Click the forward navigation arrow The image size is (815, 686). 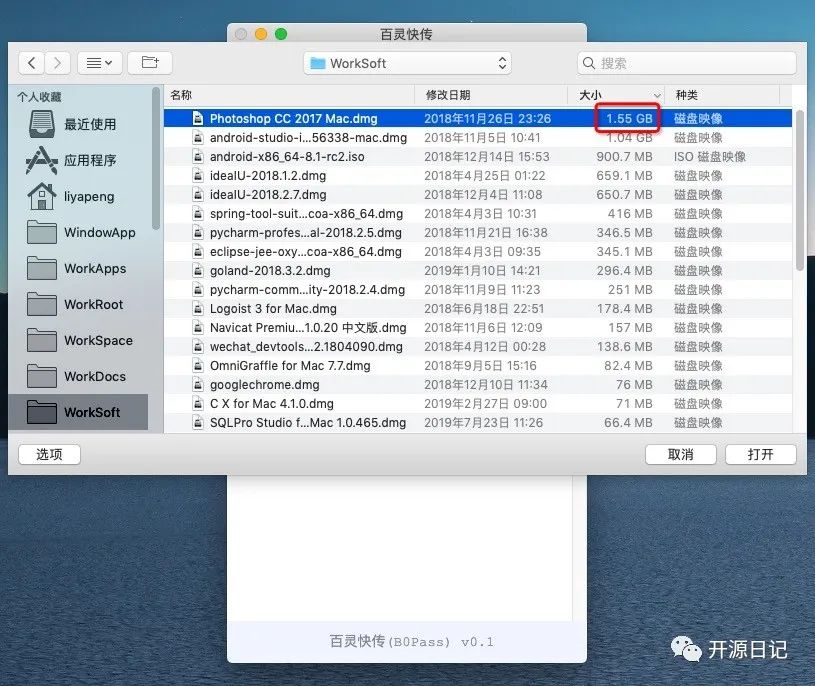(55, 62)
